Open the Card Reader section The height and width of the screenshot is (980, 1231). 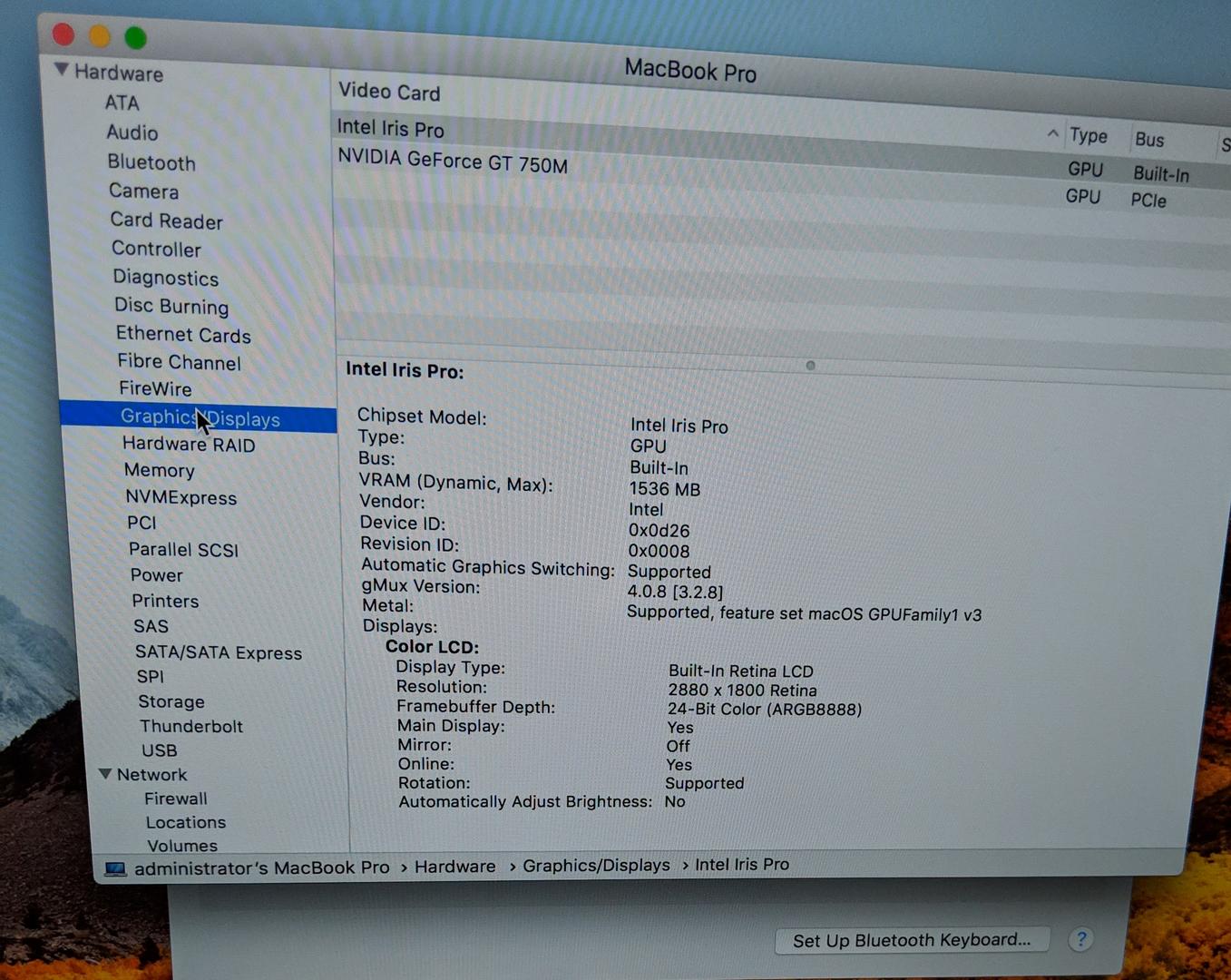point(166,220)
